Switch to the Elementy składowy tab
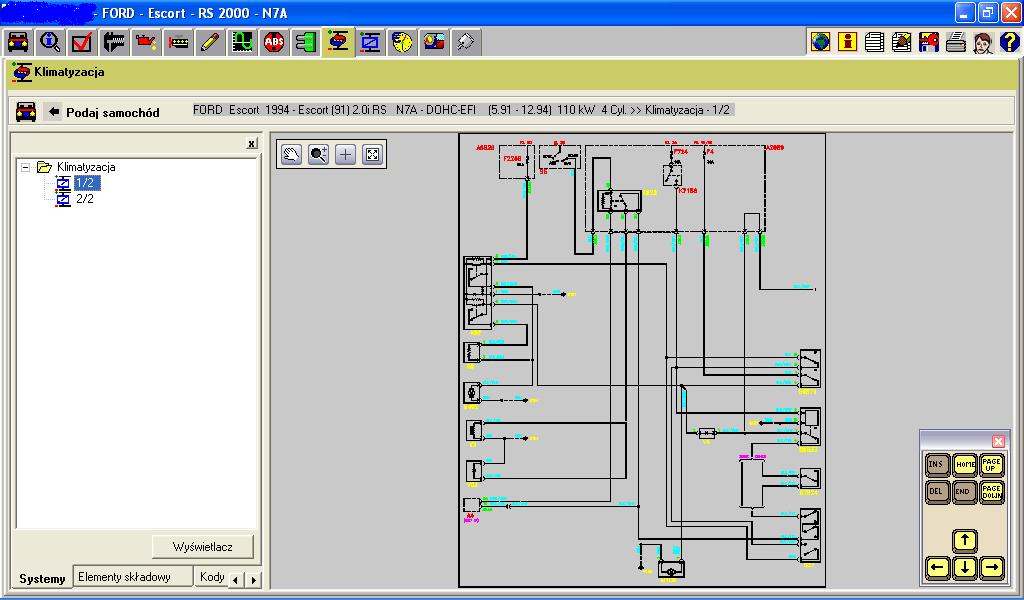Viewport: 1024px width, 600px height. click(x=133, y=577)
